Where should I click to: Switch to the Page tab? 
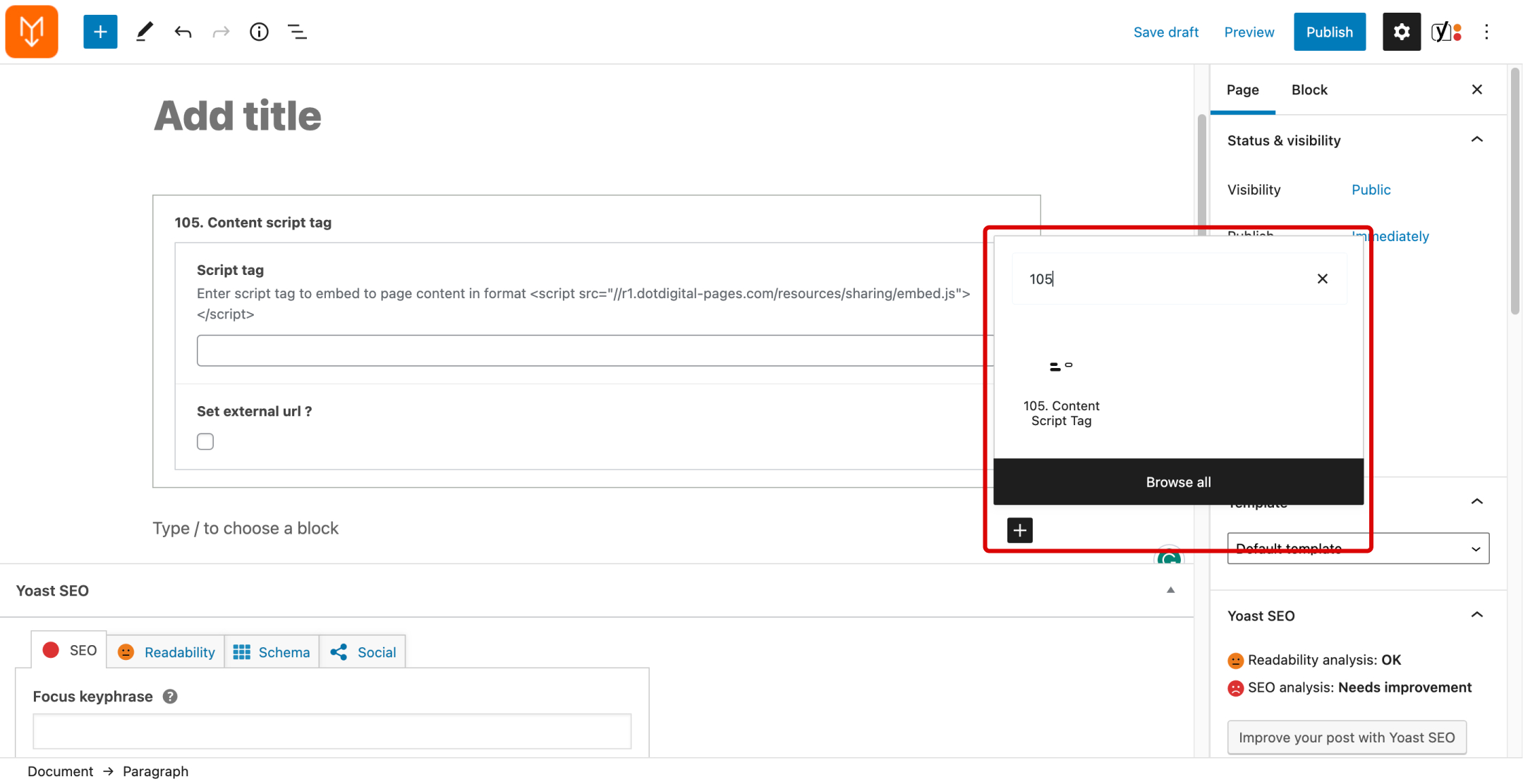coord(1242,90)
